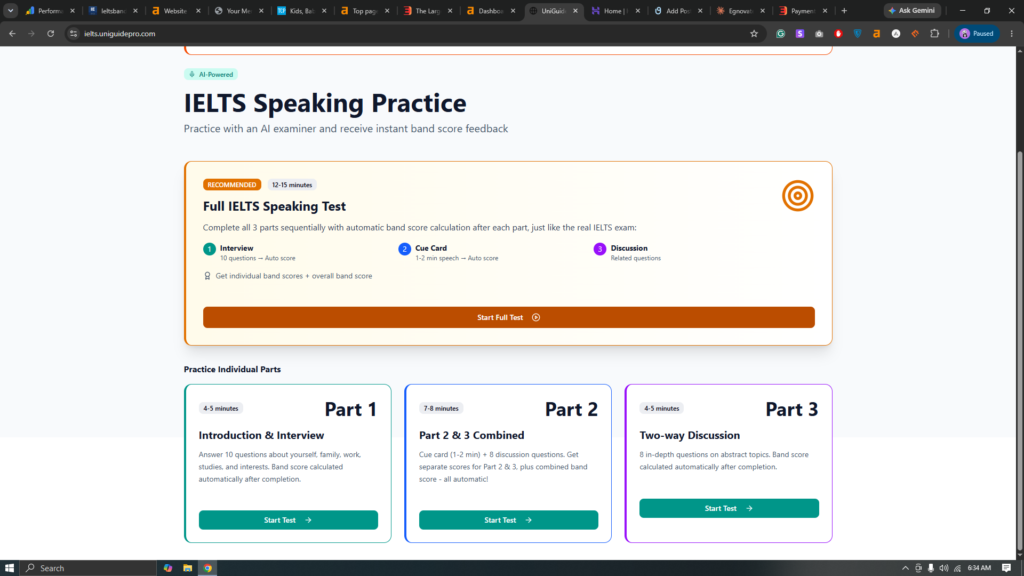Go back to the previous page
Image resolution: width=1024 pixels, height=576 pixels.
tap(12, 33)
